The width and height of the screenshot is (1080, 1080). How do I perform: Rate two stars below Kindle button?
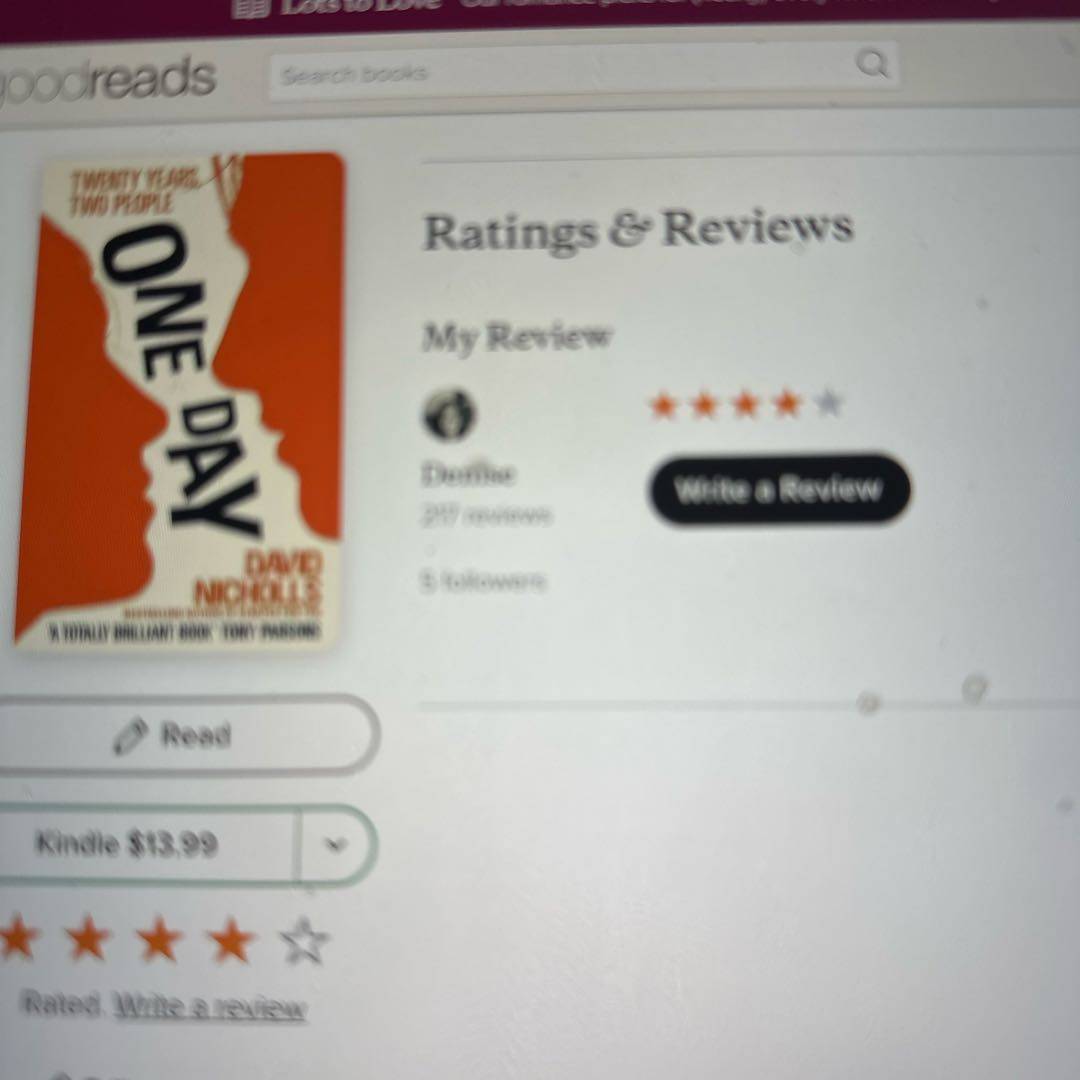point(87,938)
